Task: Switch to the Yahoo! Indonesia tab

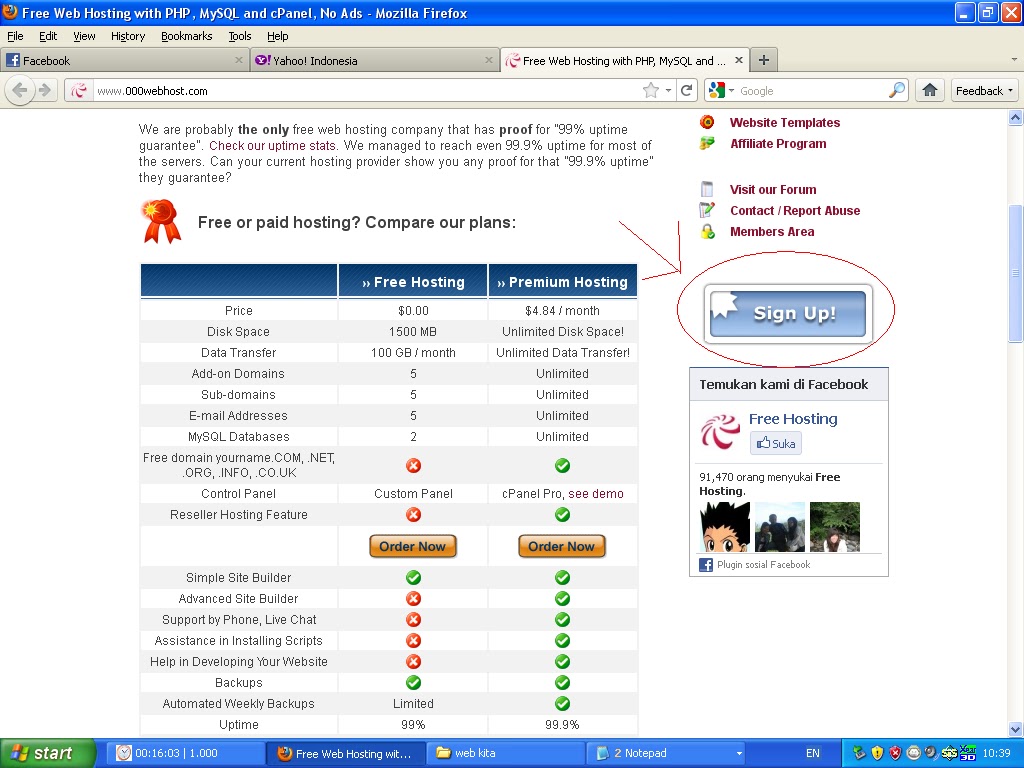Action: [x=375, y=60]
